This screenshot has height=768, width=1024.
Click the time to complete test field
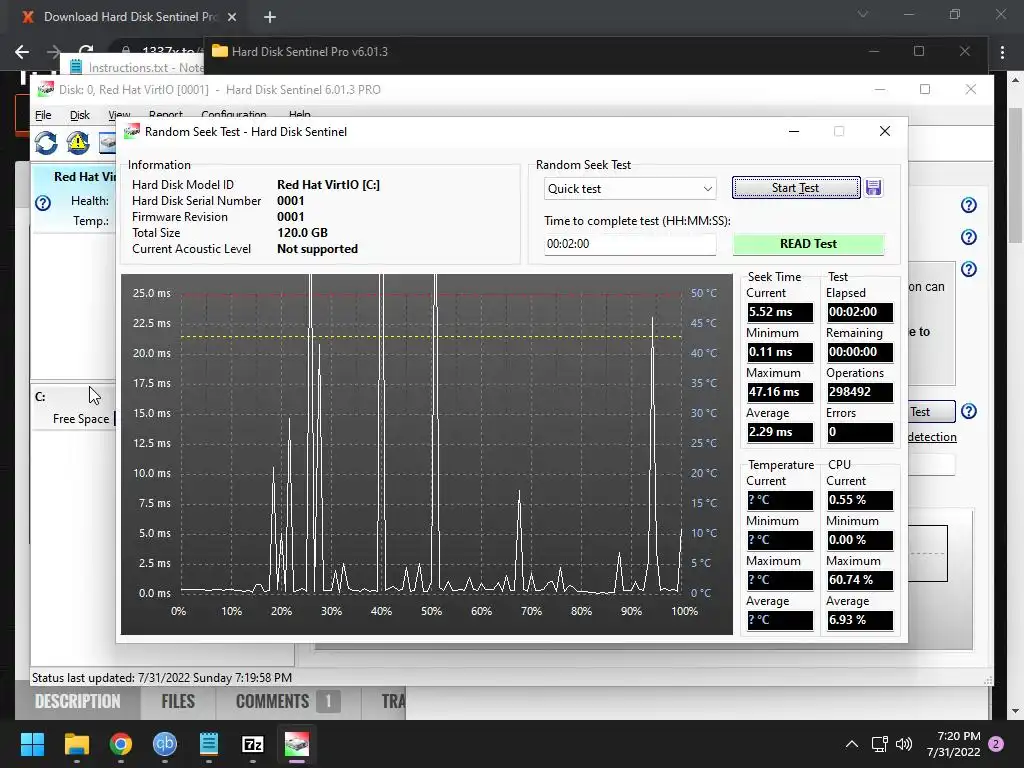tap(630, 244)
